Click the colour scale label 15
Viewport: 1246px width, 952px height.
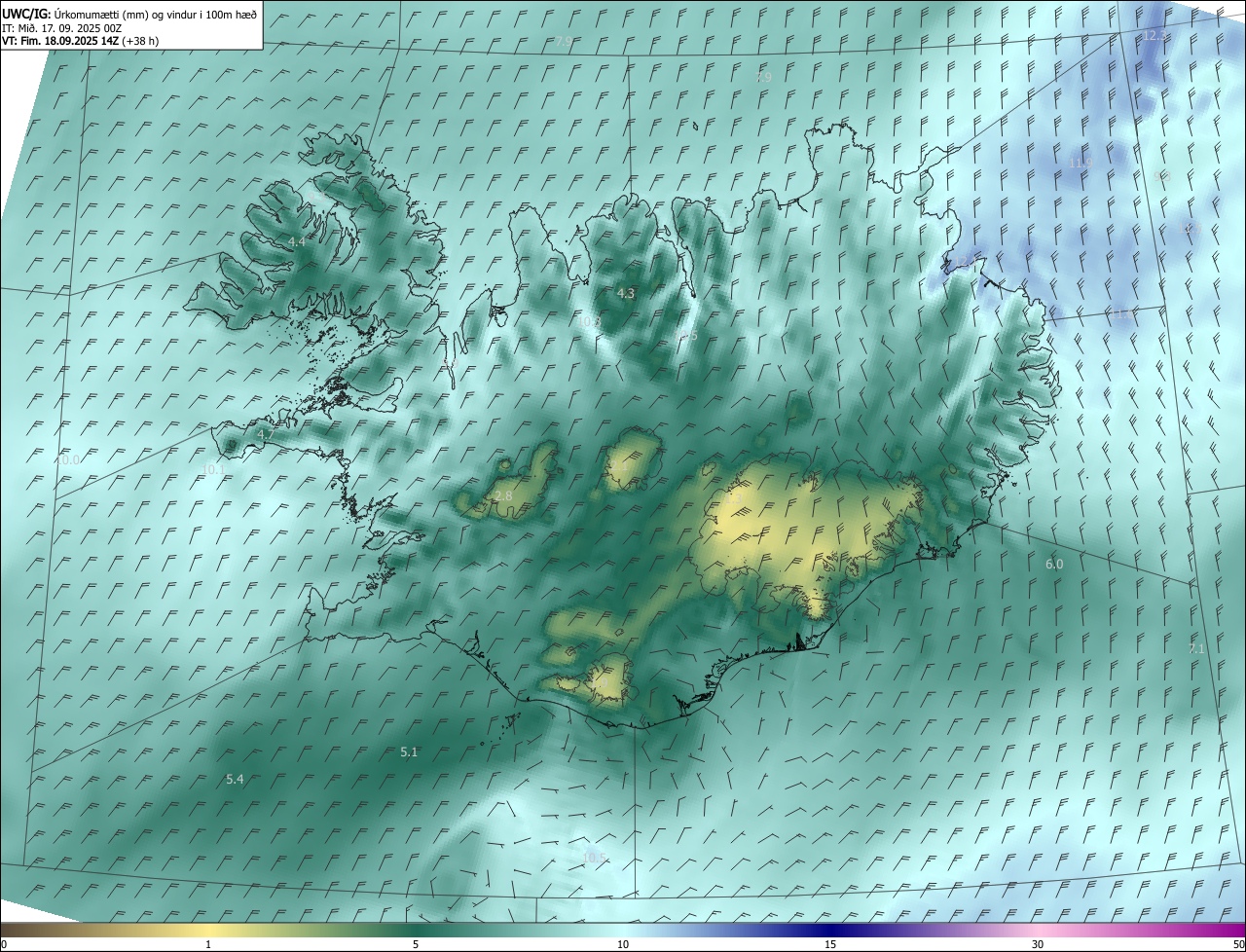830,944
